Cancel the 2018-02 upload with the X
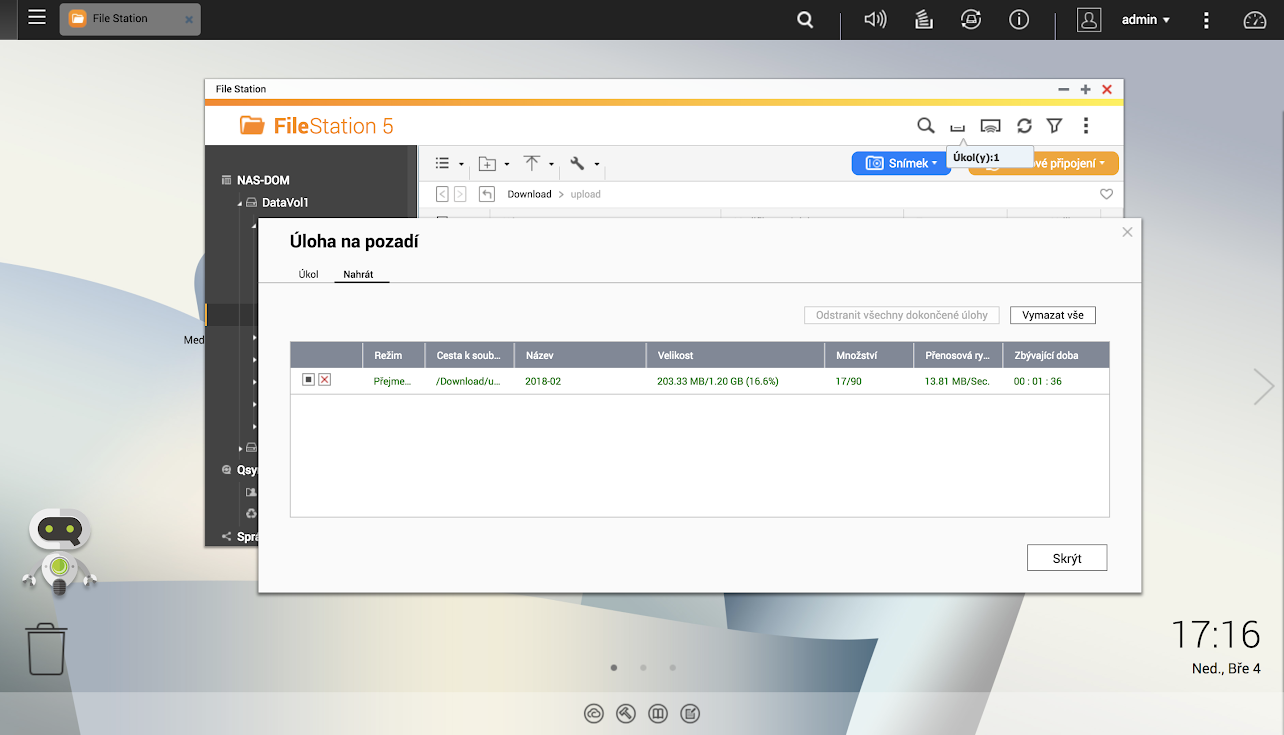 [x=323, y=381]
